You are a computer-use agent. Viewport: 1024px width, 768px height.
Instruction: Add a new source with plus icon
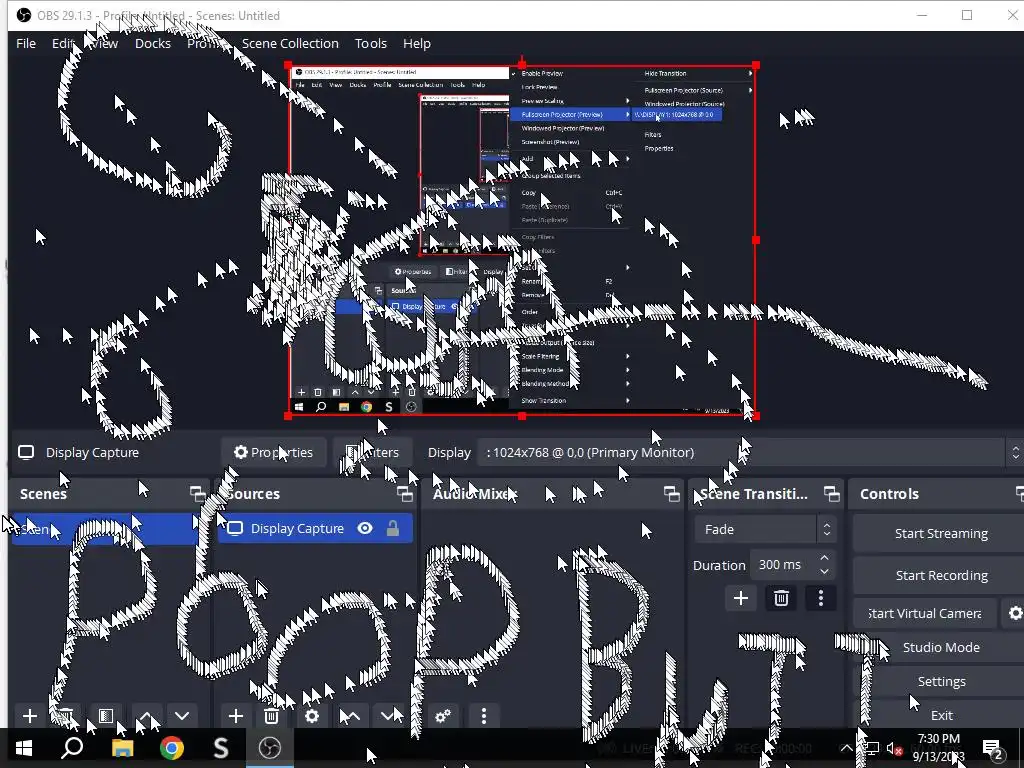click(236, 716)
